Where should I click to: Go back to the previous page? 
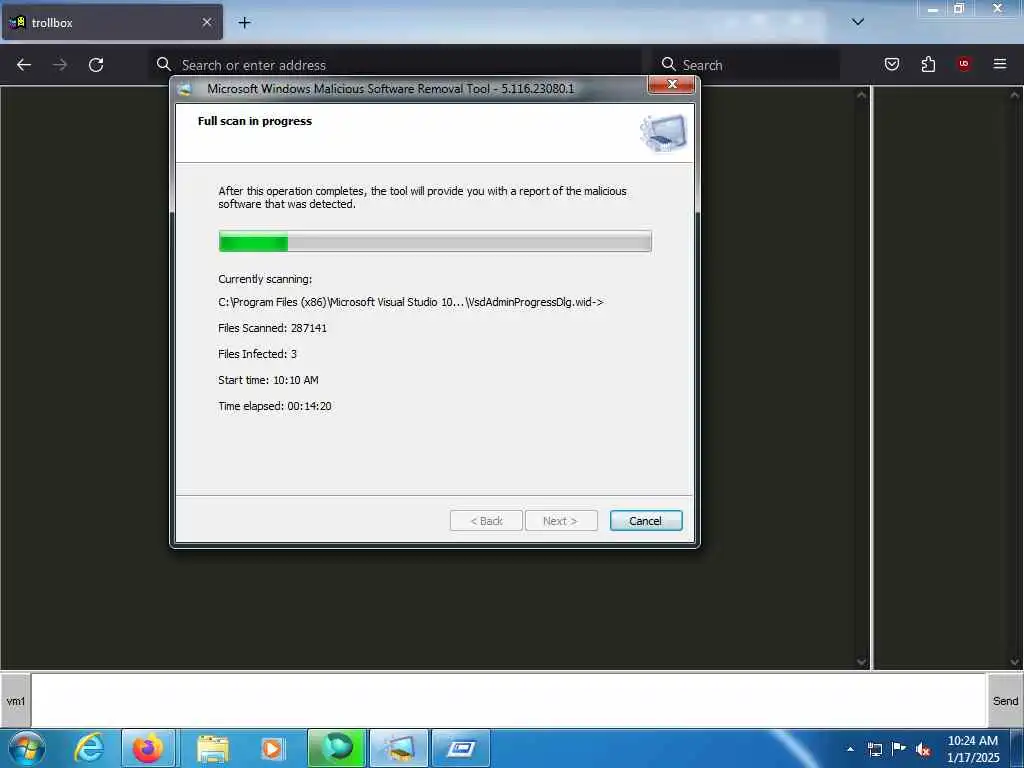24,65
